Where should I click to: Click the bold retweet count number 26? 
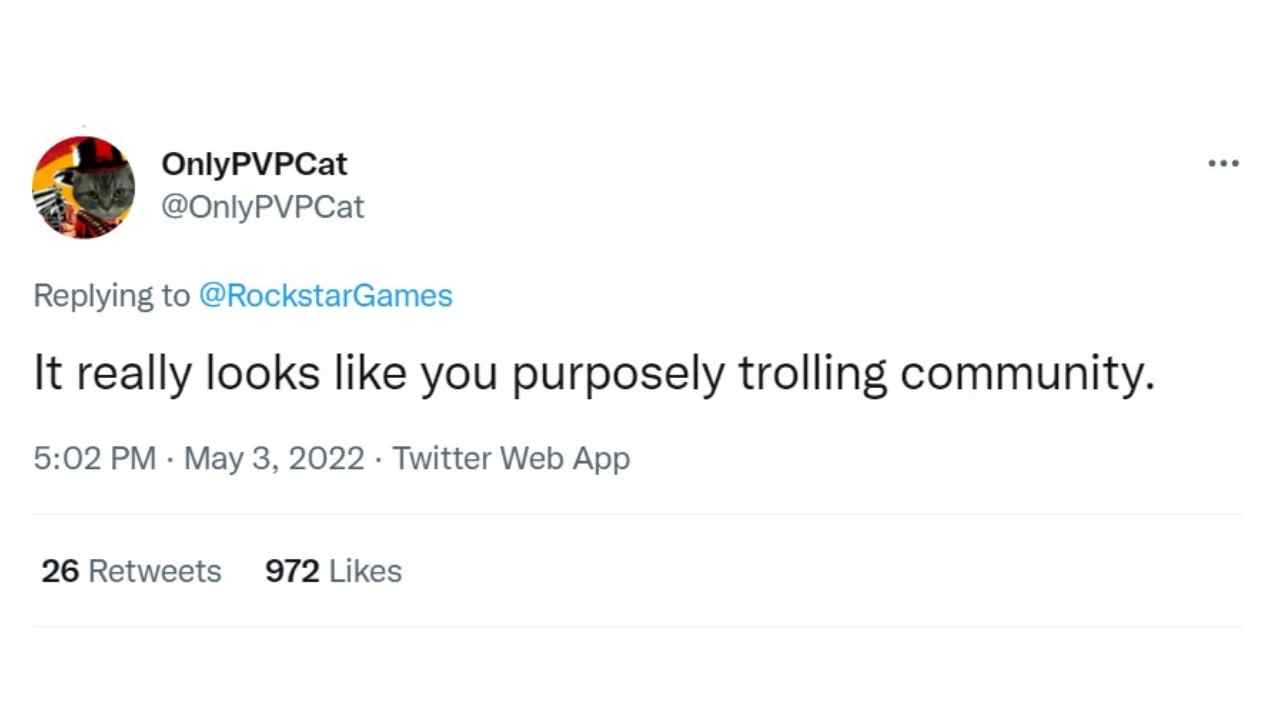(60, 571)
